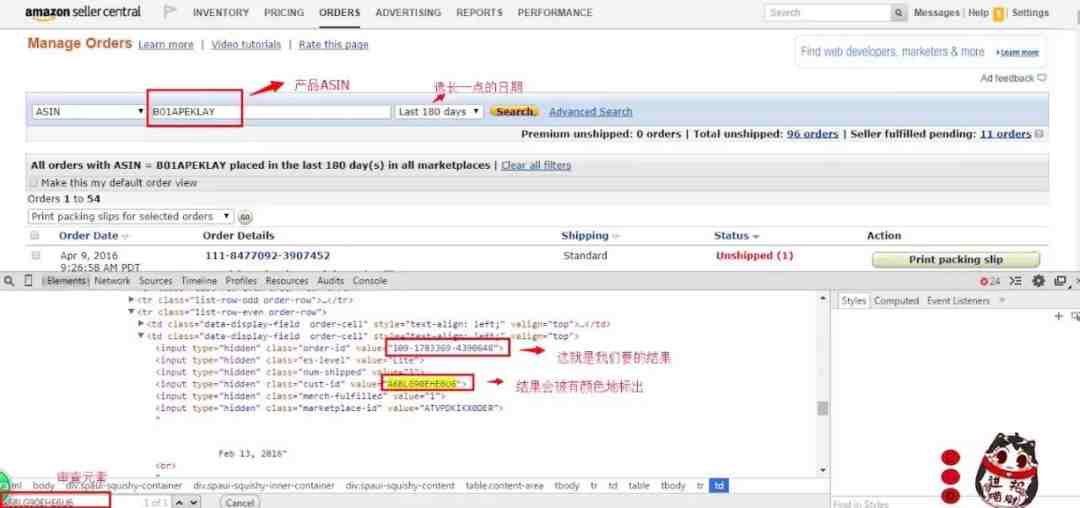Sort by Shipping column header
The height and width of the screenshot is (508, 1080).
[590, 235]
